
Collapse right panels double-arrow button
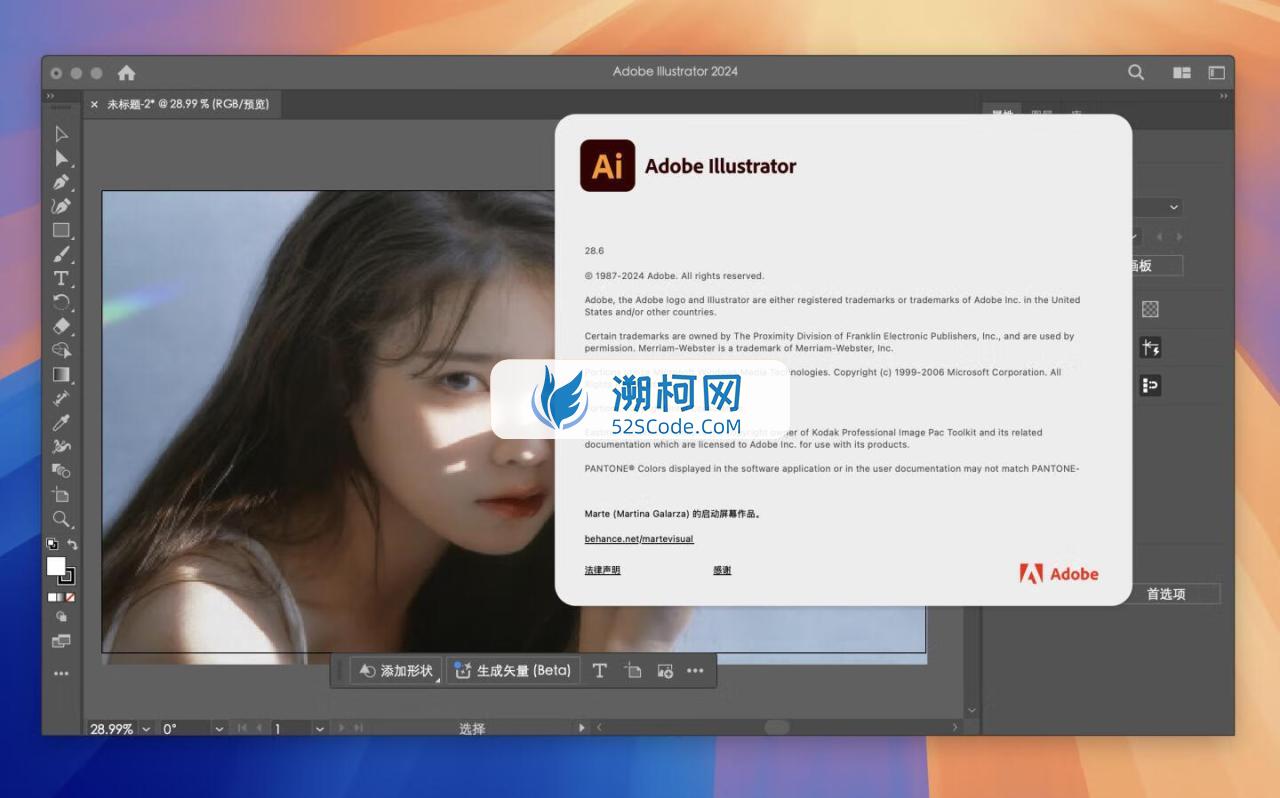tap(1223, 96)
